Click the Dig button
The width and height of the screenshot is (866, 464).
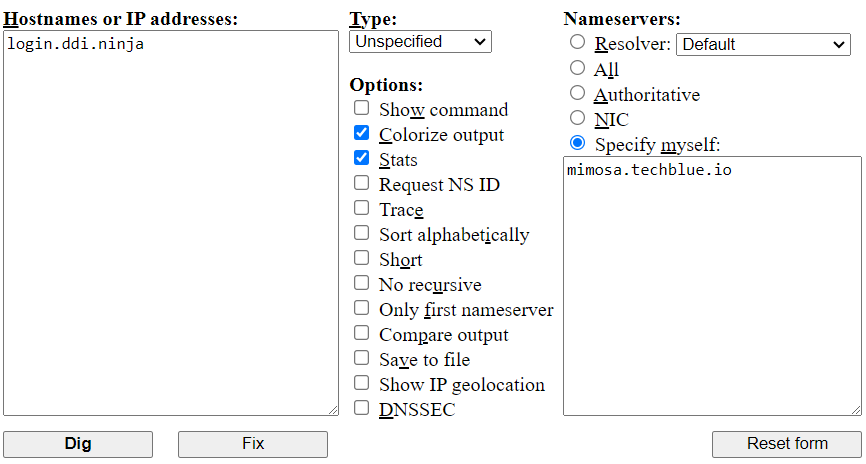78,444
